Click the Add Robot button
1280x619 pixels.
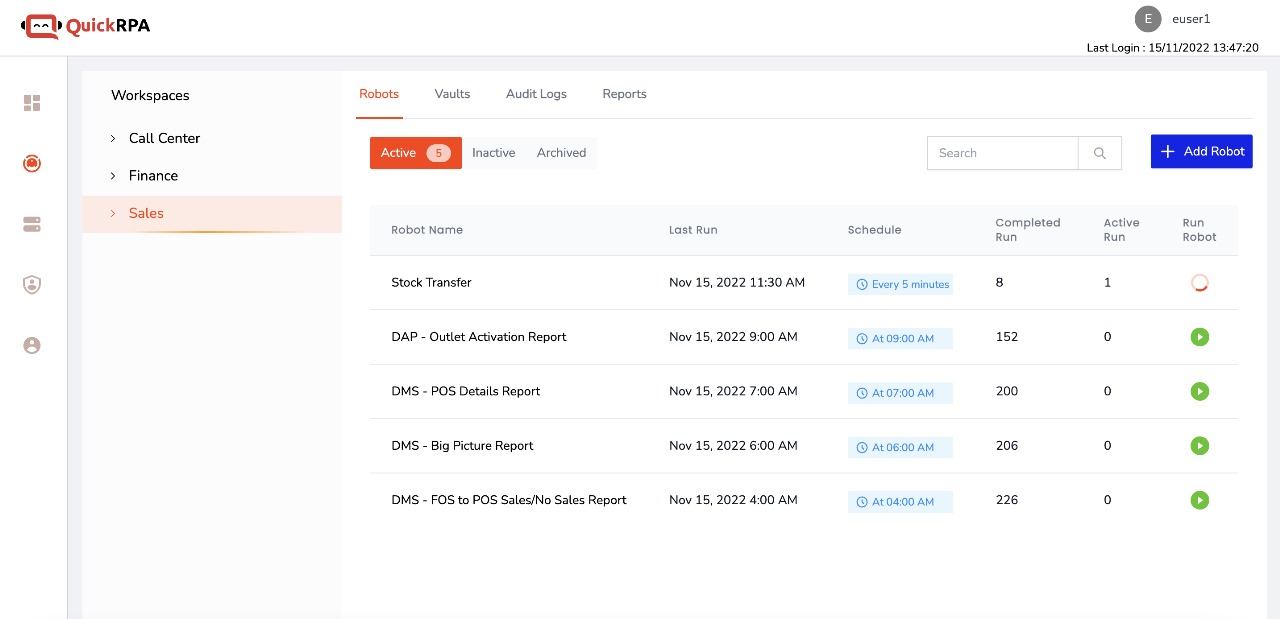tap(1201, 152)
